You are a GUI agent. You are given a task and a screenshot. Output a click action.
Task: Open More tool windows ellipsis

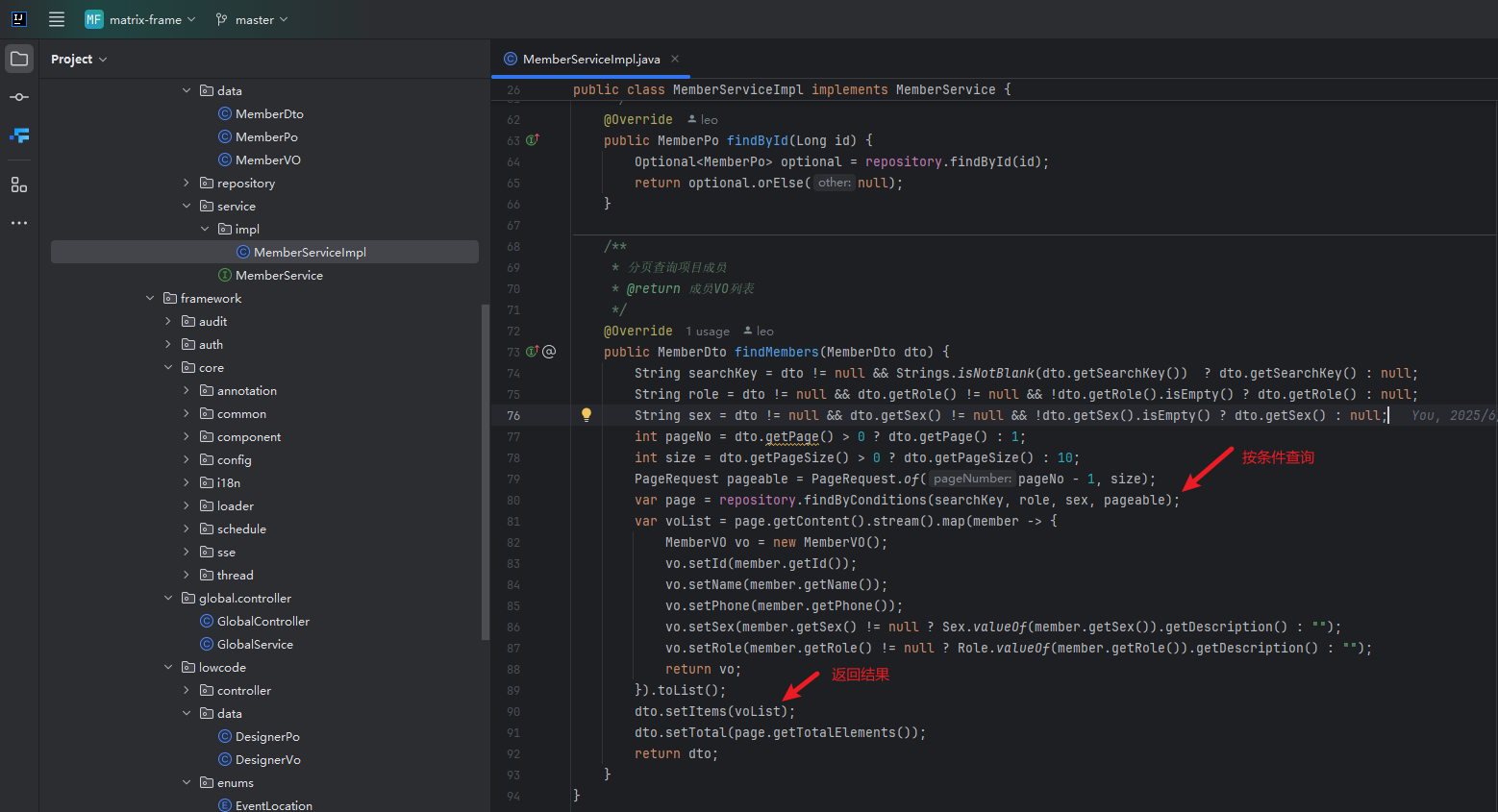19,223
